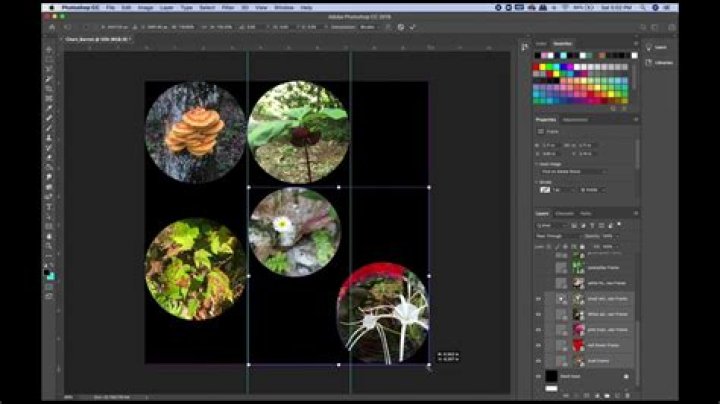
Task: Toggle lock transparent pixels in Layers panel
Action: [x=549, y=247]
